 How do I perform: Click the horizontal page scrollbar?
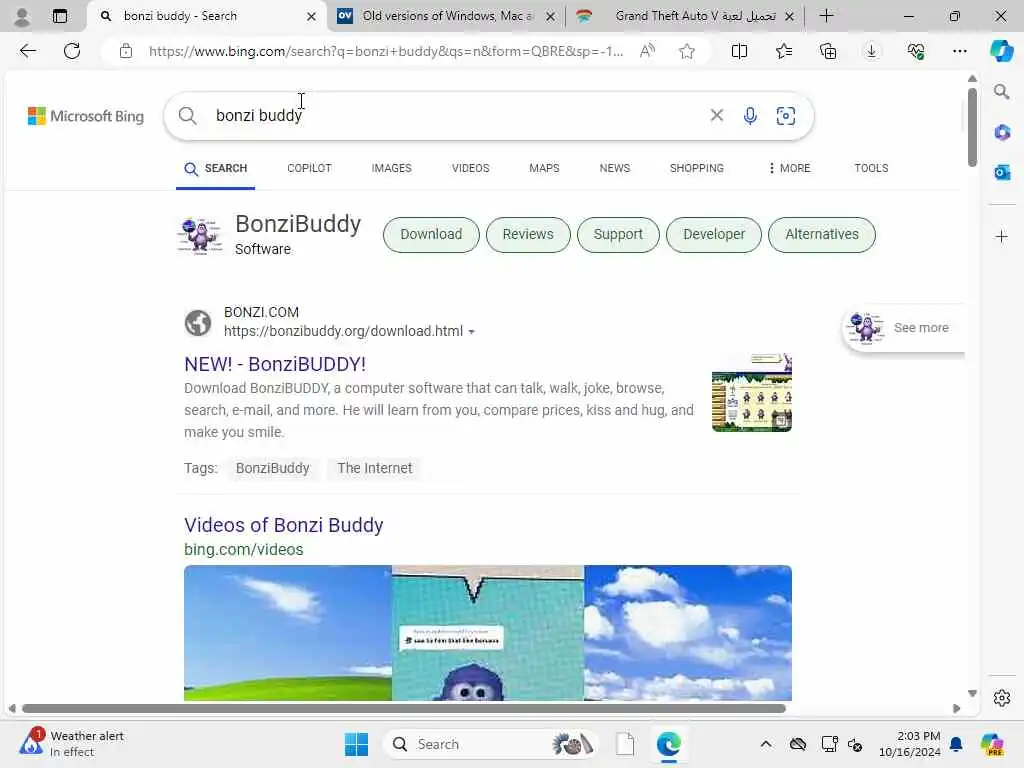click(404, 709)
